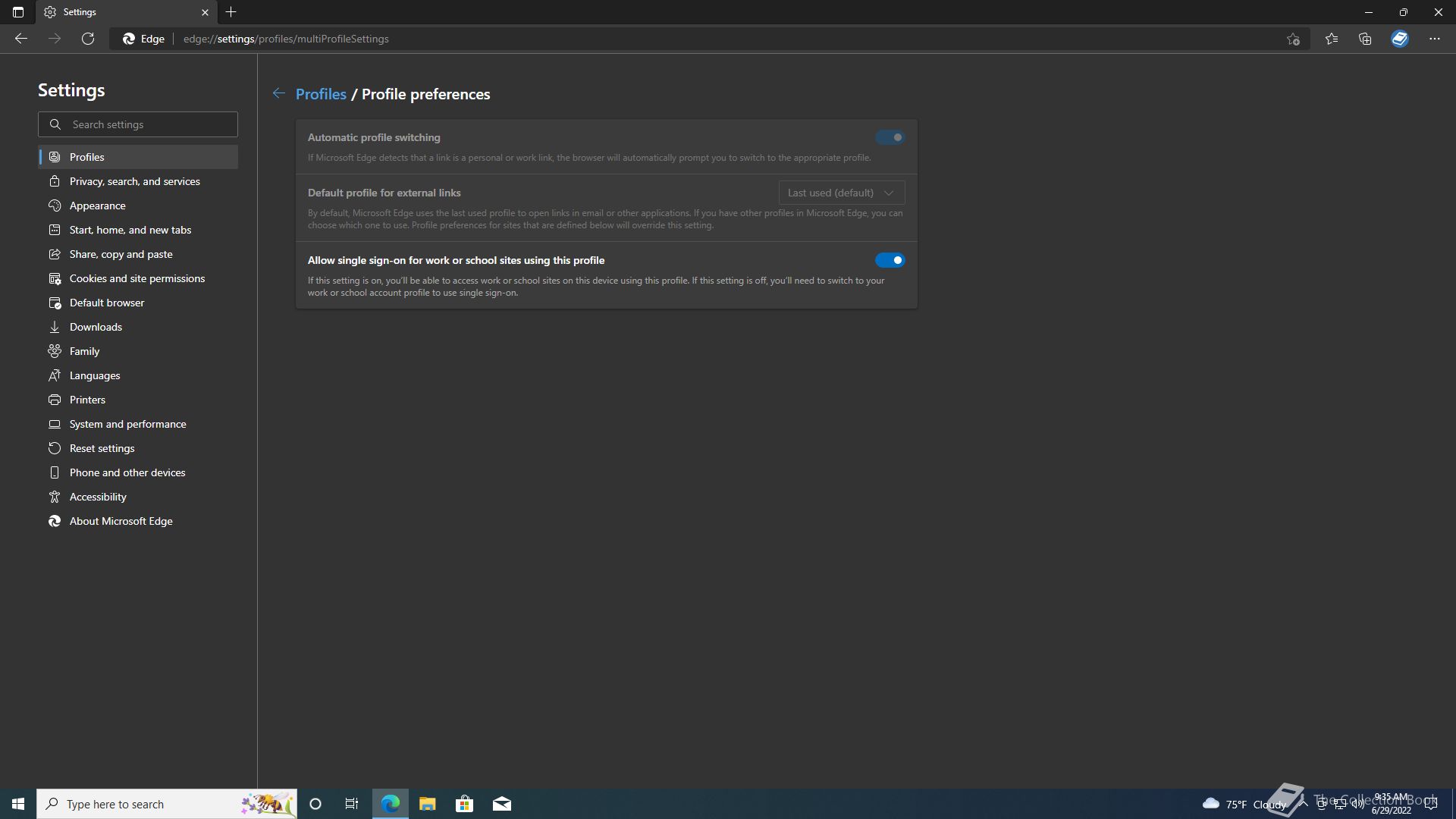Click taskbar Type here to search box
Image resolution: width=1456 pixels, height=819 pixels.
point(167,804)
